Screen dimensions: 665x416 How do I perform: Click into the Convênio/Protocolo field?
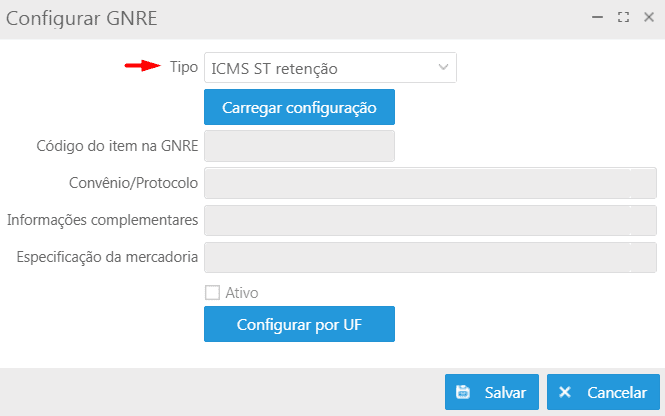[430, 183]
